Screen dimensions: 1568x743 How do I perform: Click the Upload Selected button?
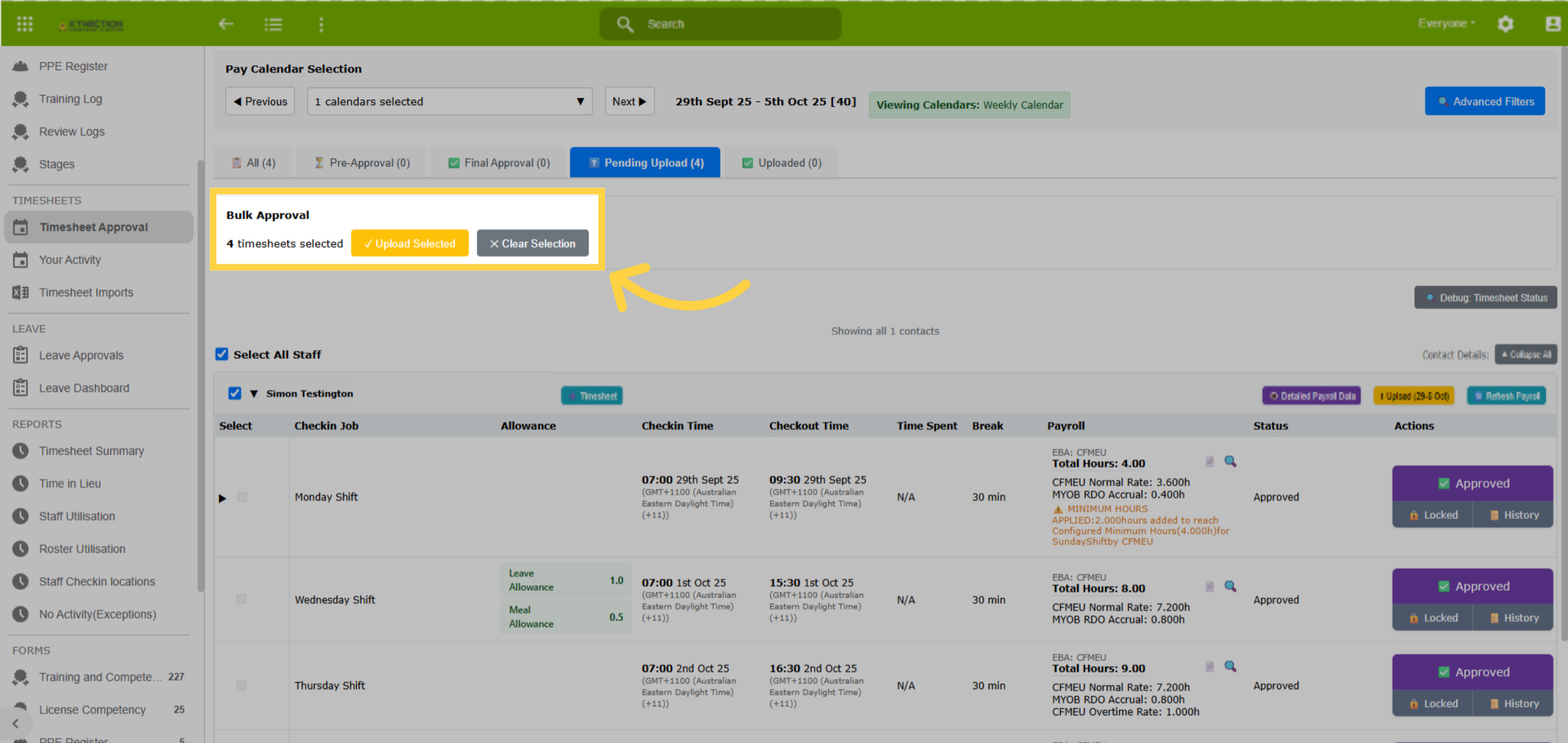[410, 244]
